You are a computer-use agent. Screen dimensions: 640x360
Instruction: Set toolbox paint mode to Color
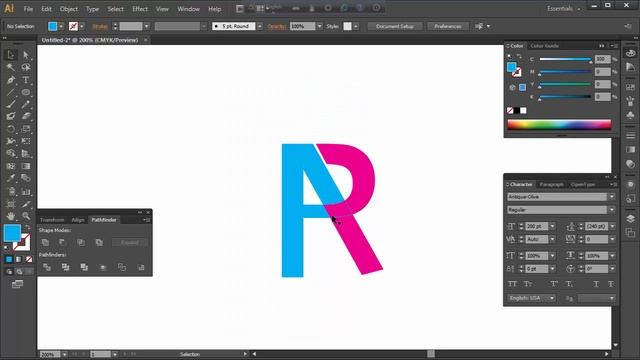coord(9,259)
